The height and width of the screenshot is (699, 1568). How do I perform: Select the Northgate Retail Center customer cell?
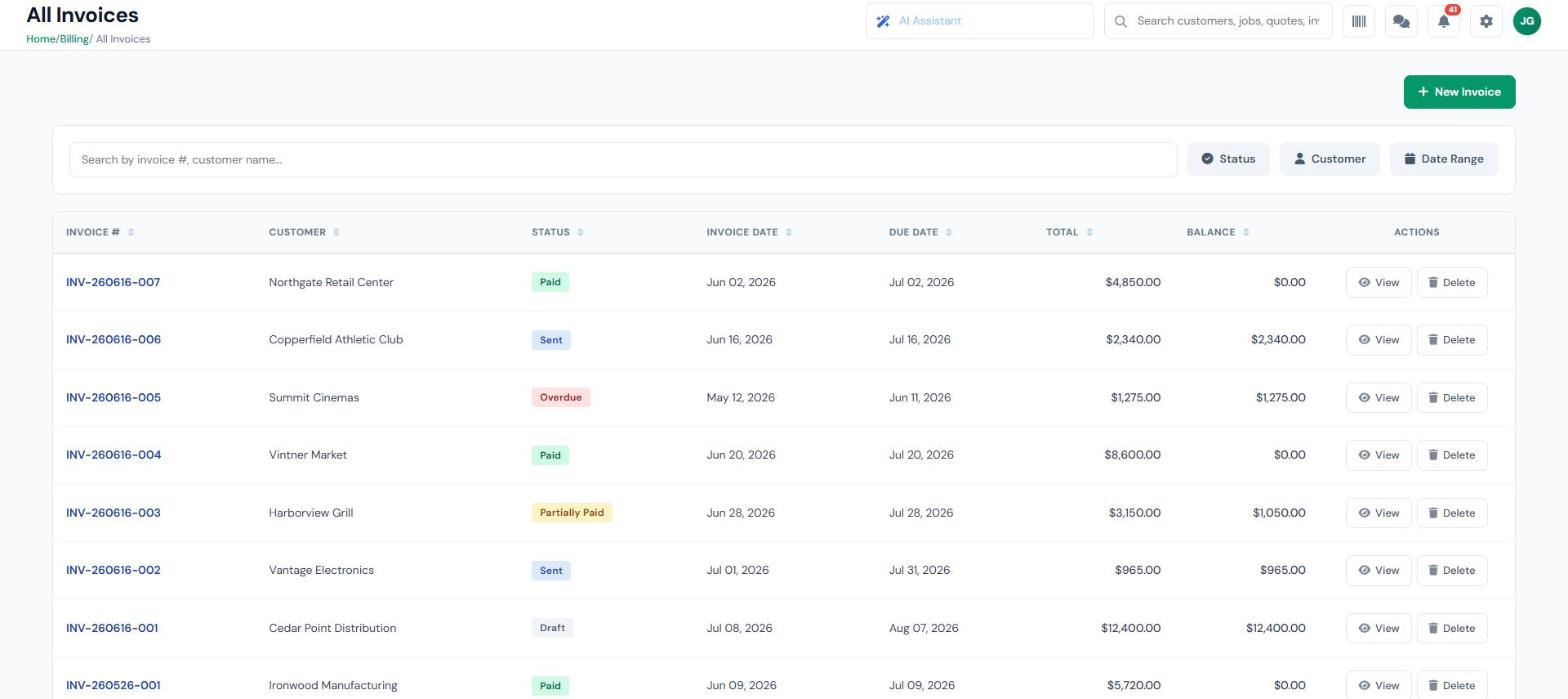coord(331,282)
